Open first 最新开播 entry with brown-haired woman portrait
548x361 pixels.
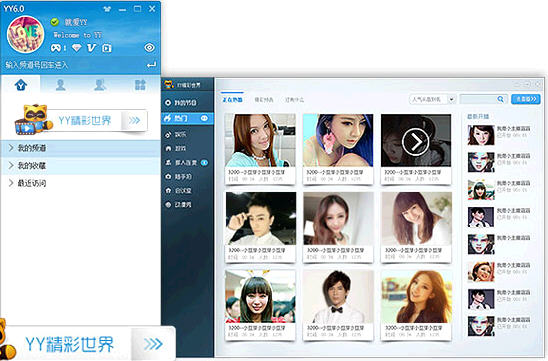click(x=499, y=135)
